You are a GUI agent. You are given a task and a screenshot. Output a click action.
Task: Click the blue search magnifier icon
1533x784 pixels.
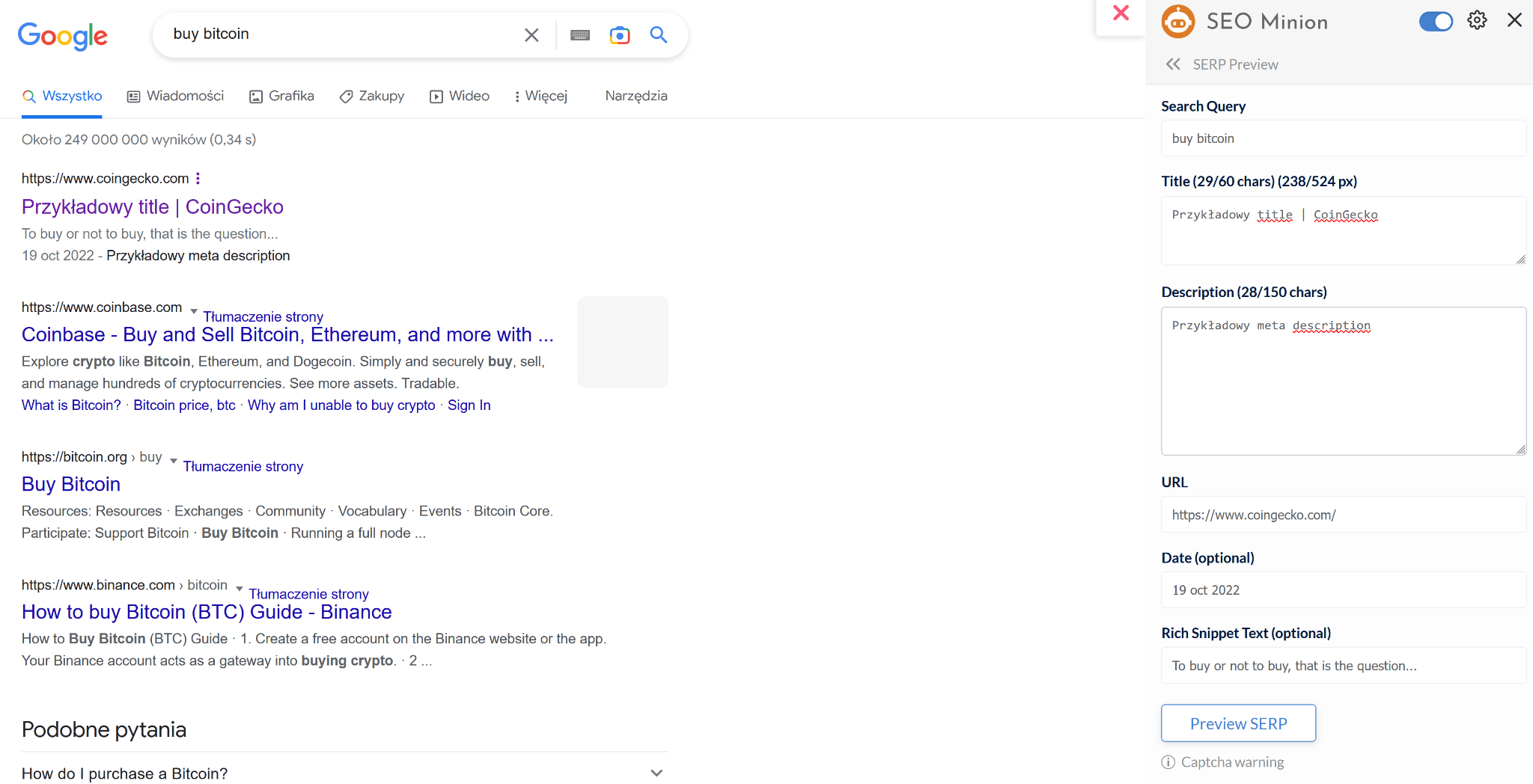point(659,34)
